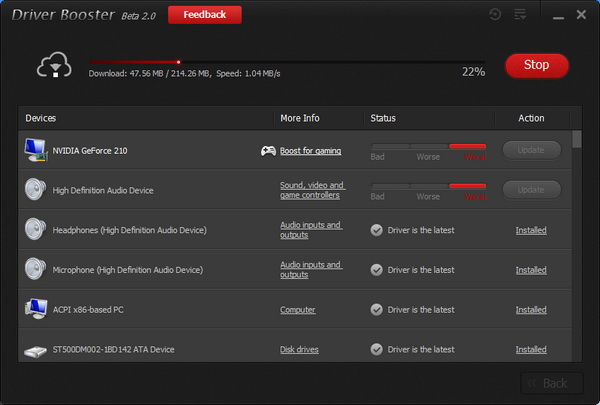This screenshot has width=600, height=405.
Task: Minimize the Driver Booster window
Action: click(x=558, y=17)
